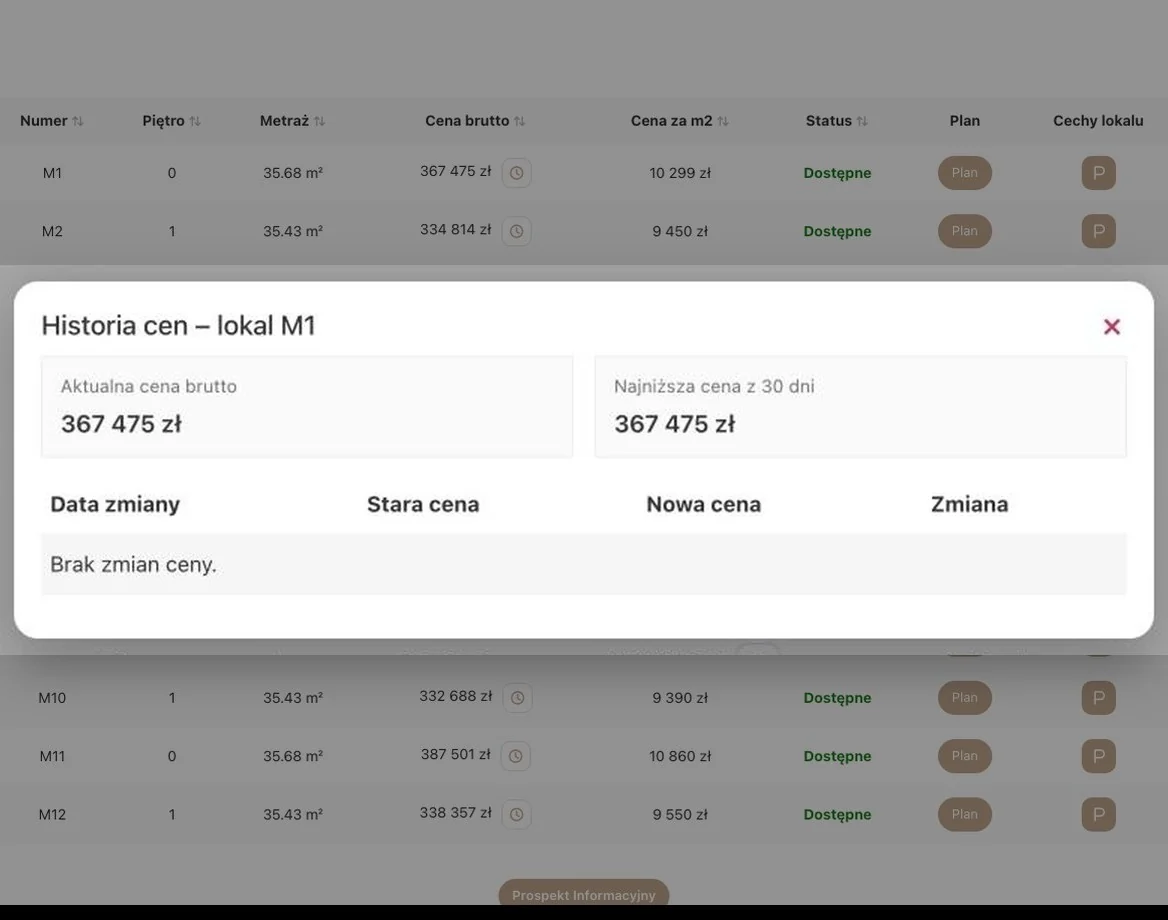Click the 'Aktualna cena brutto' label
This screenshot has width=1168, height=920.
pos(149,386)
